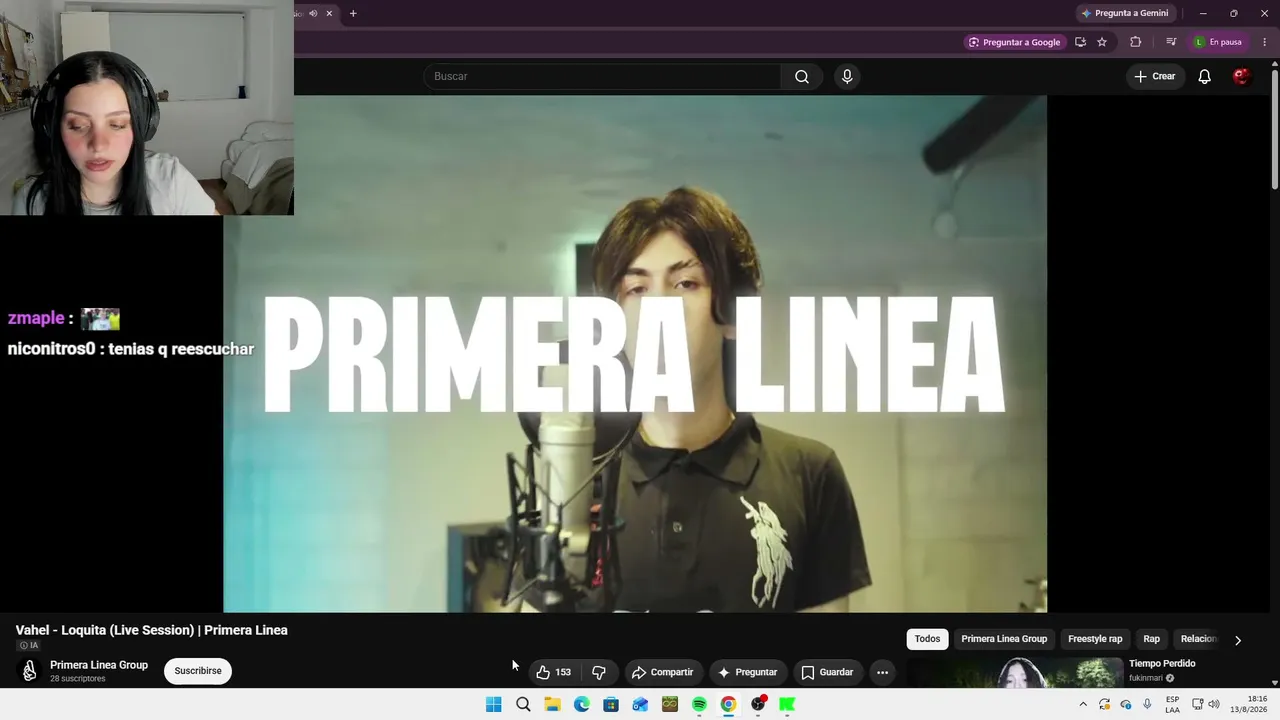The height and width of the screenshot is (720, 1280).
Task: Click the install/cast icon in the address bar
Action: (x=1080, y=42)
